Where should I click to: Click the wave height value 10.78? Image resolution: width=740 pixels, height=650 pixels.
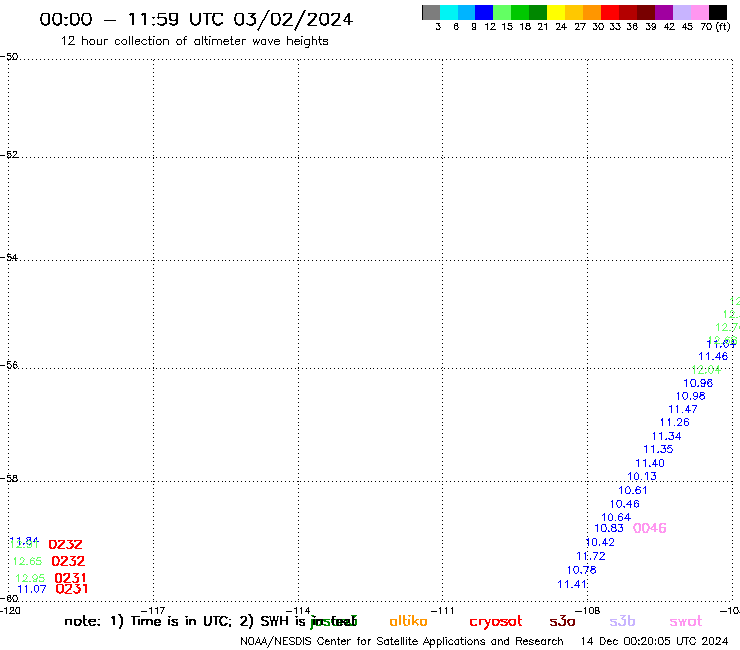click(x=581, y=570)
